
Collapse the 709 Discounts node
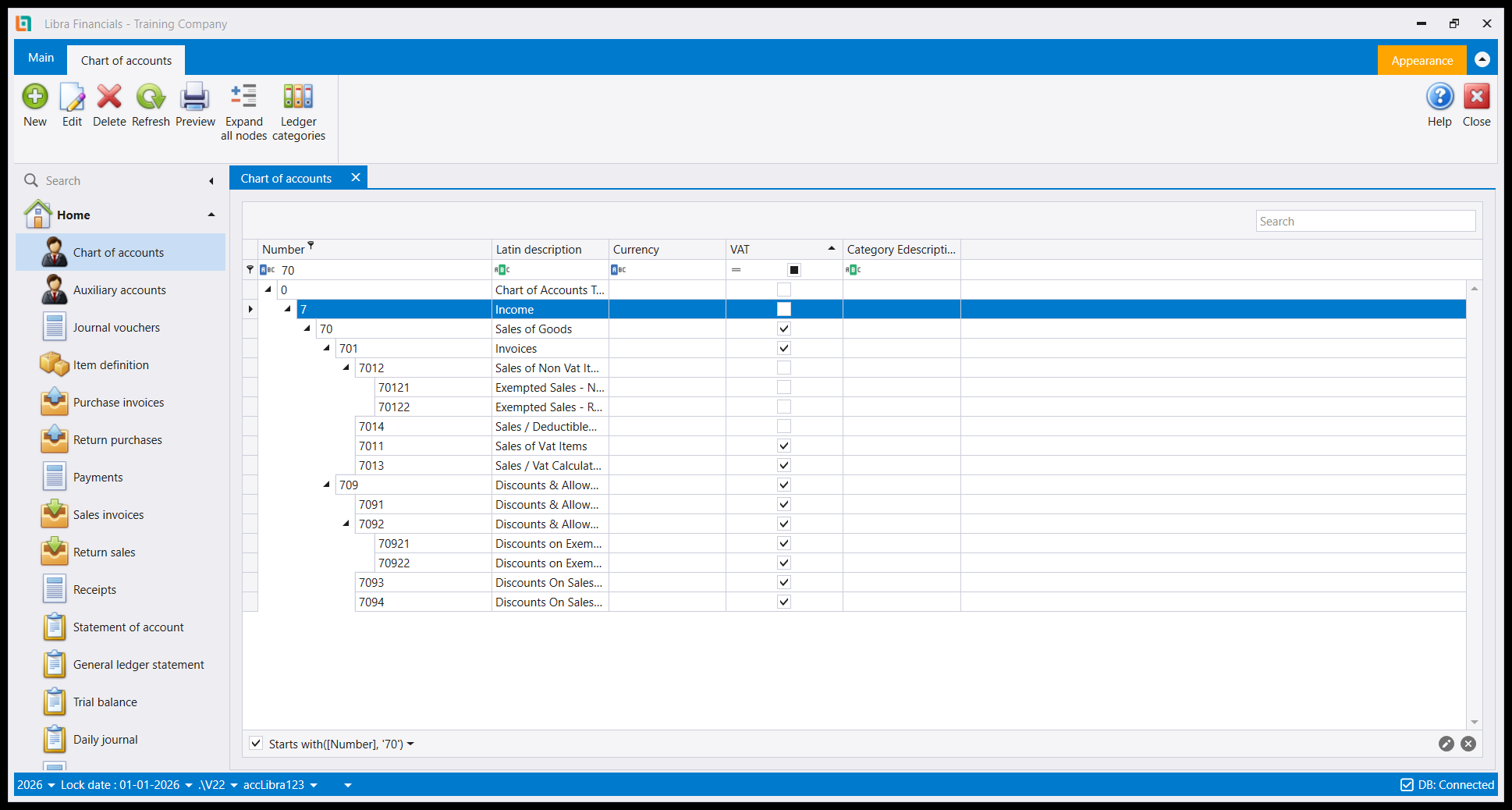coord(327,485)
